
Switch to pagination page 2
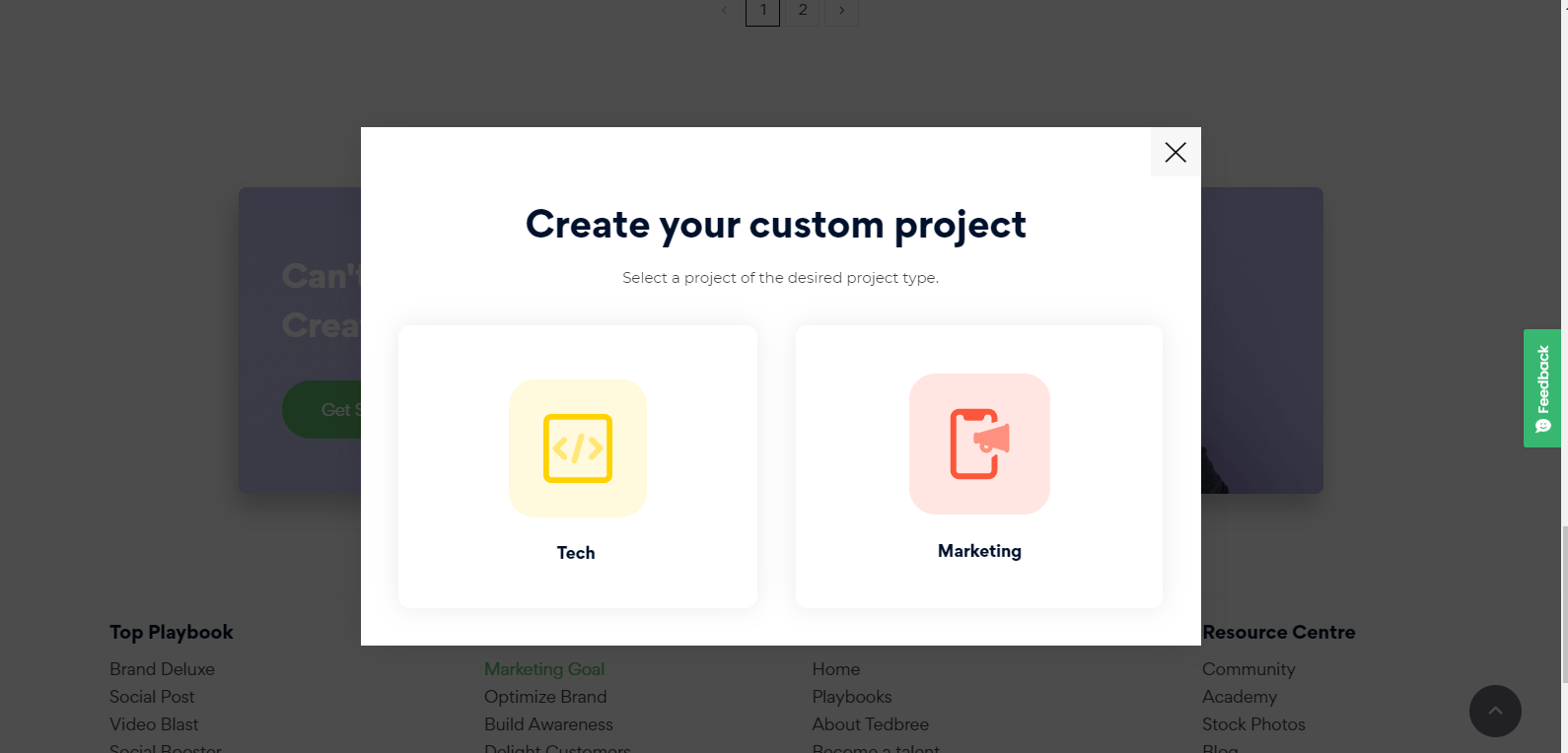coord(802,10)
